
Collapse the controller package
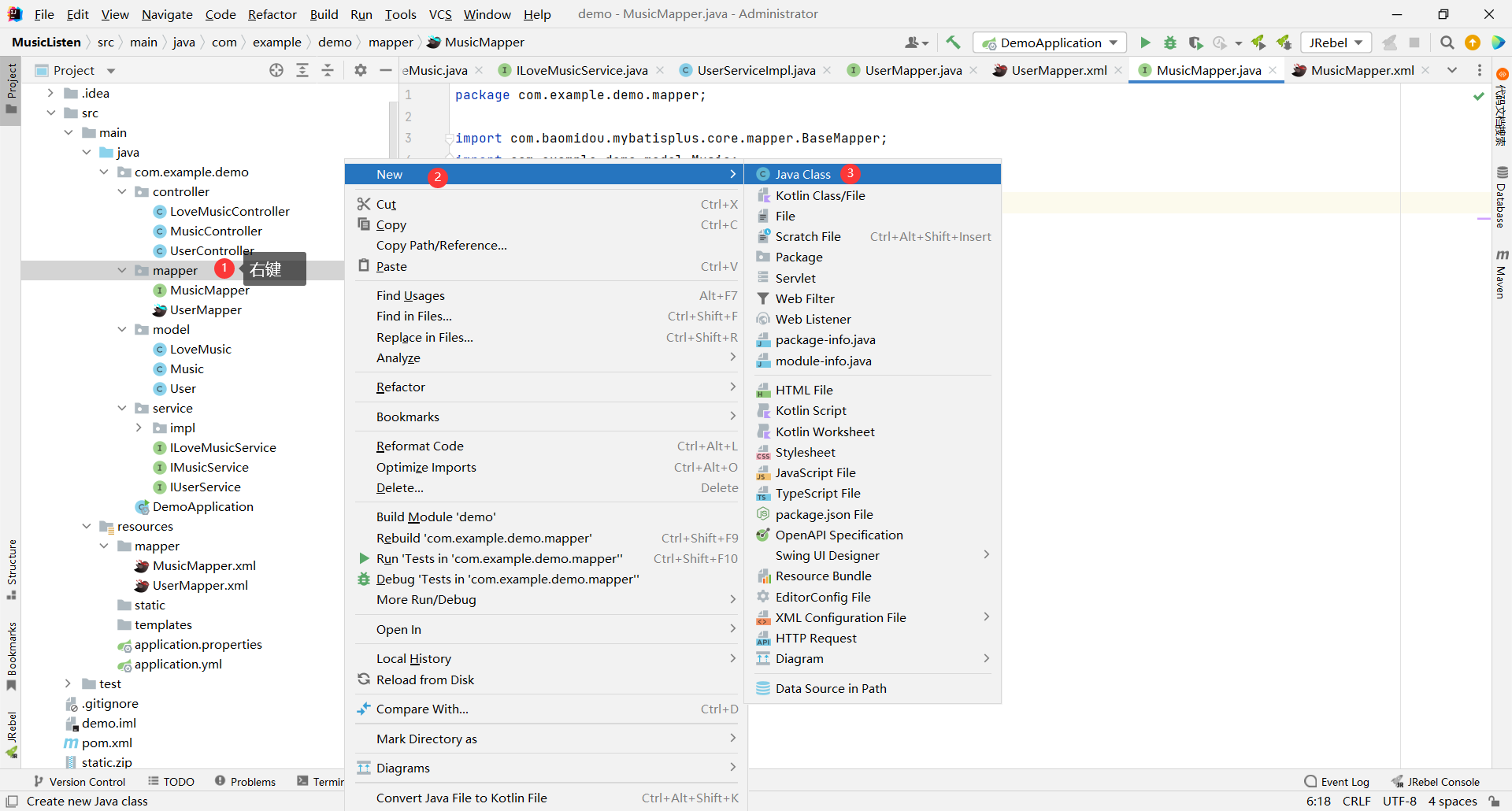122,191
